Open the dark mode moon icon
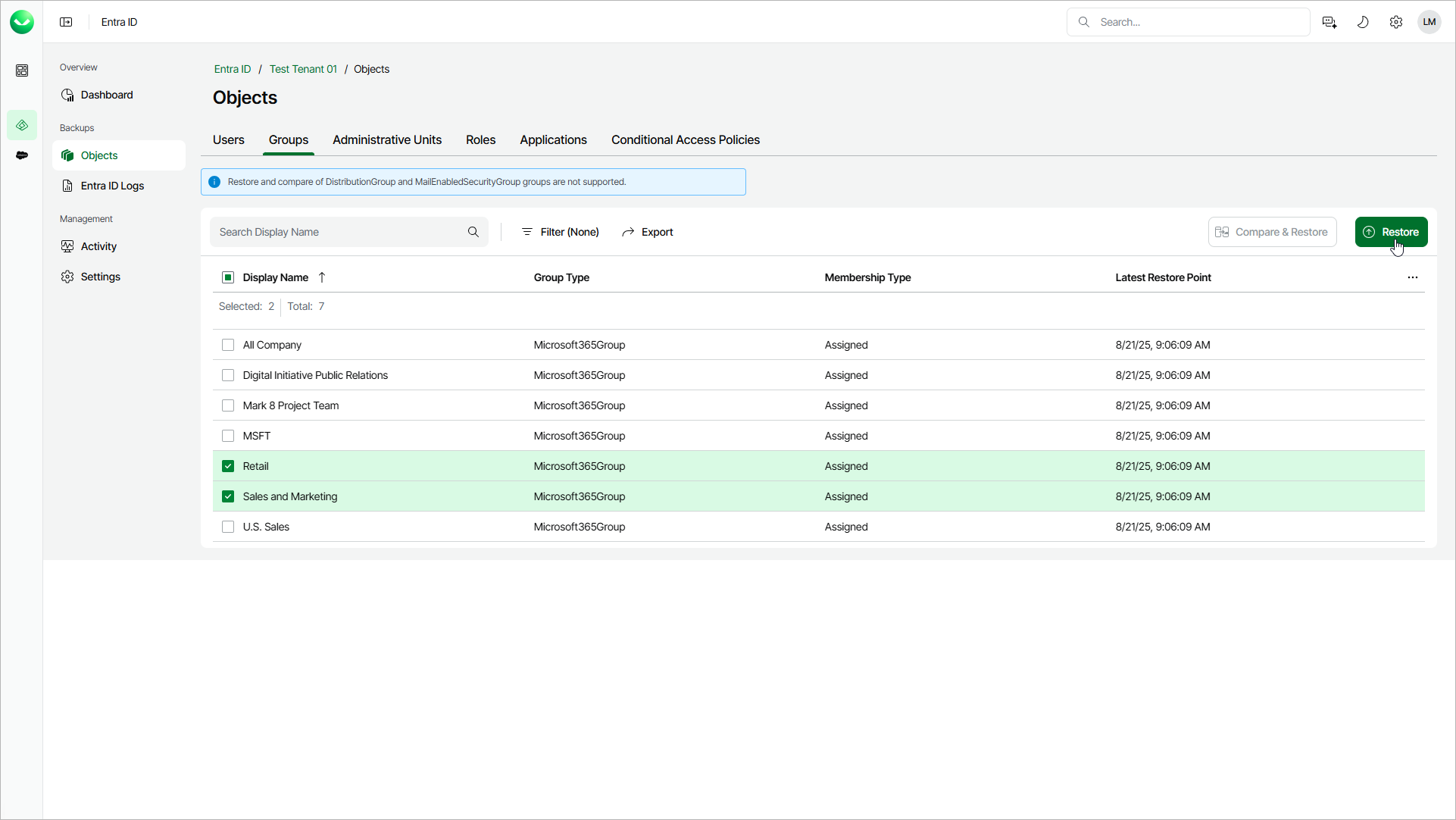 1363,22
